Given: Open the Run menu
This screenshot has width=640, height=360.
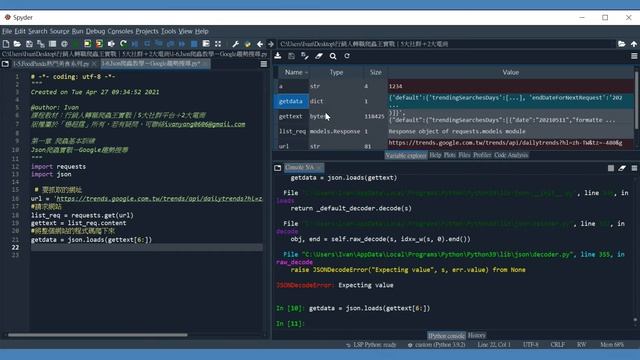Looking at the screenshot, I should tap(78, 31).
